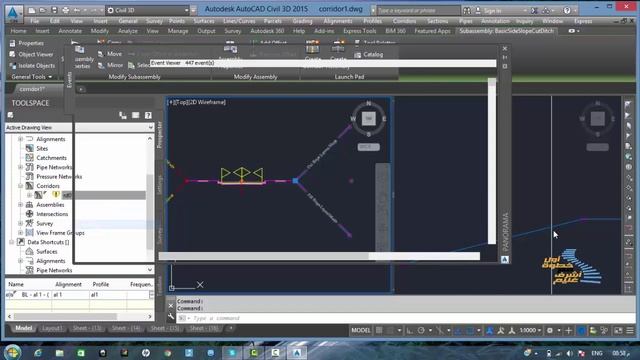Click the command line input field

[x=406, y=318]
